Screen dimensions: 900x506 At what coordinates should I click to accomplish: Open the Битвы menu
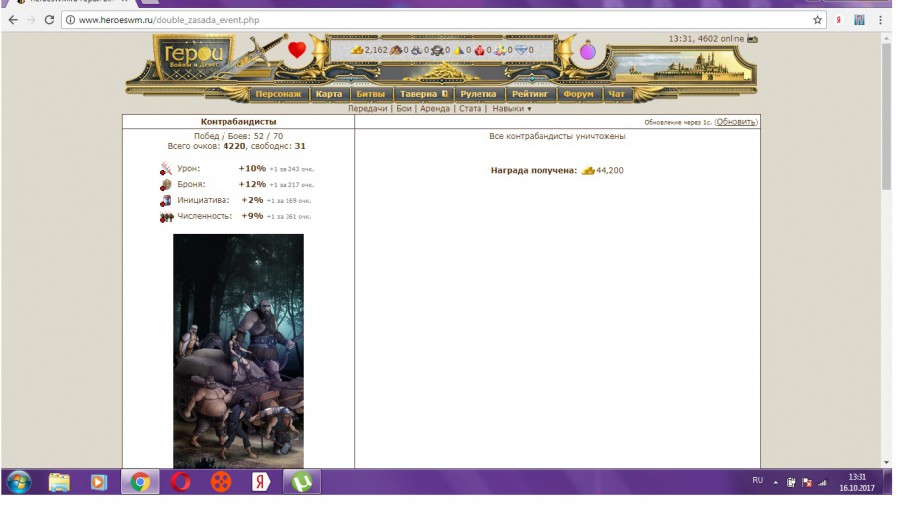click(371, 94)
